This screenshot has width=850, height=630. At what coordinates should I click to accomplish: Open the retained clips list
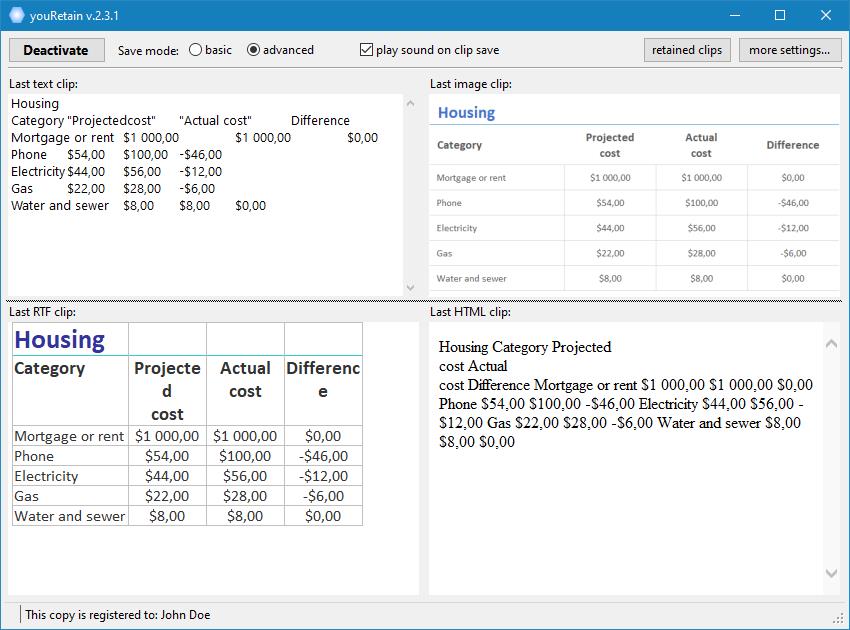687,50
